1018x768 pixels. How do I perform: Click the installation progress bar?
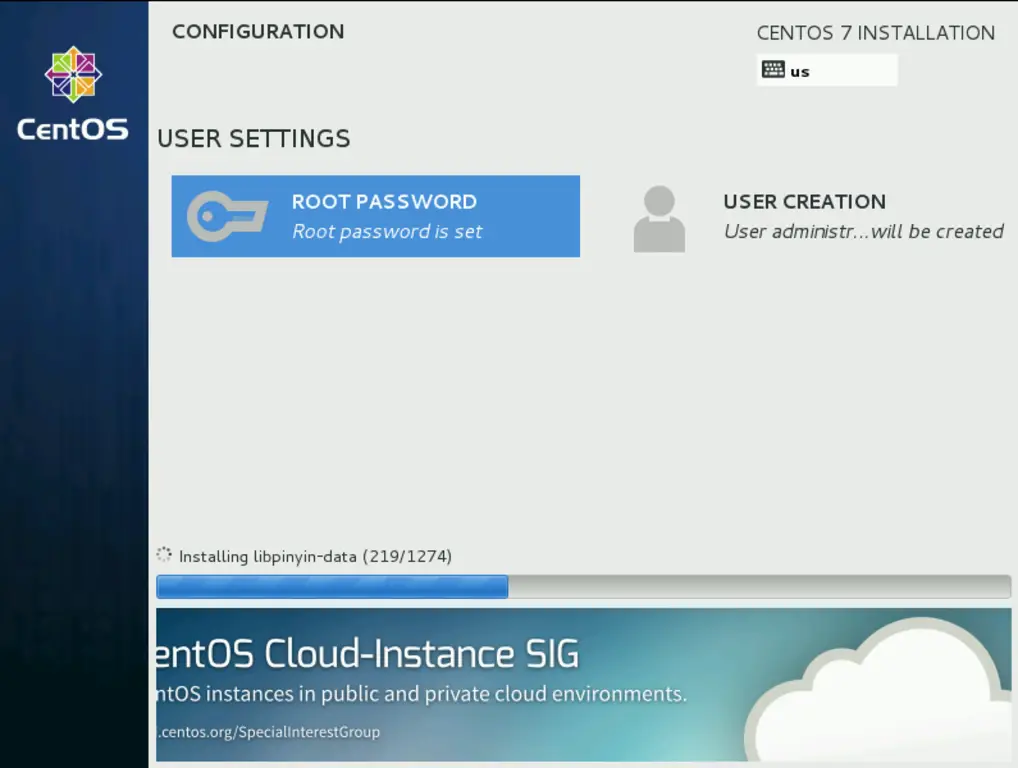583,587
